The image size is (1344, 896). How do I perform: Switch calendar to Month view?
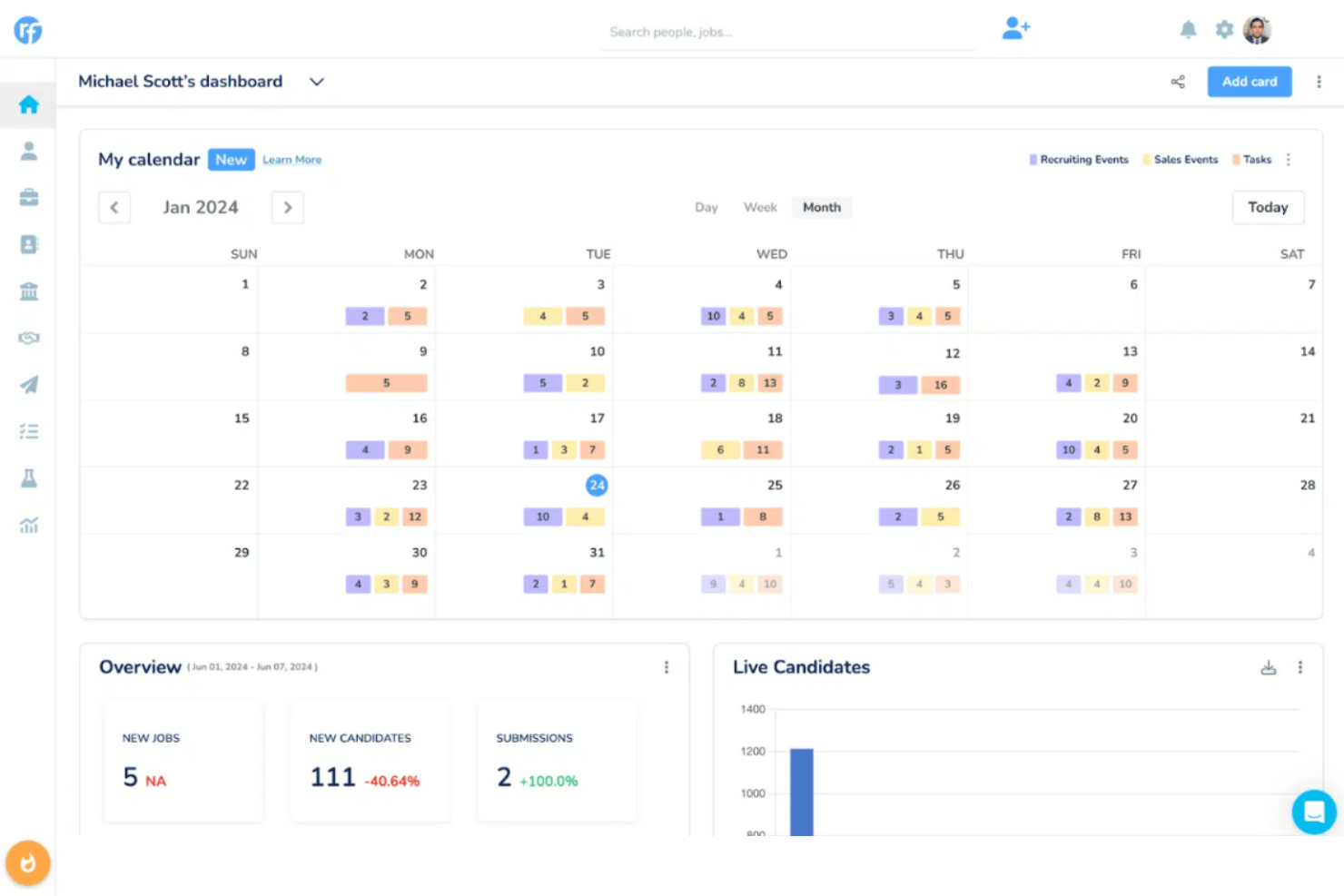(822, 207)
